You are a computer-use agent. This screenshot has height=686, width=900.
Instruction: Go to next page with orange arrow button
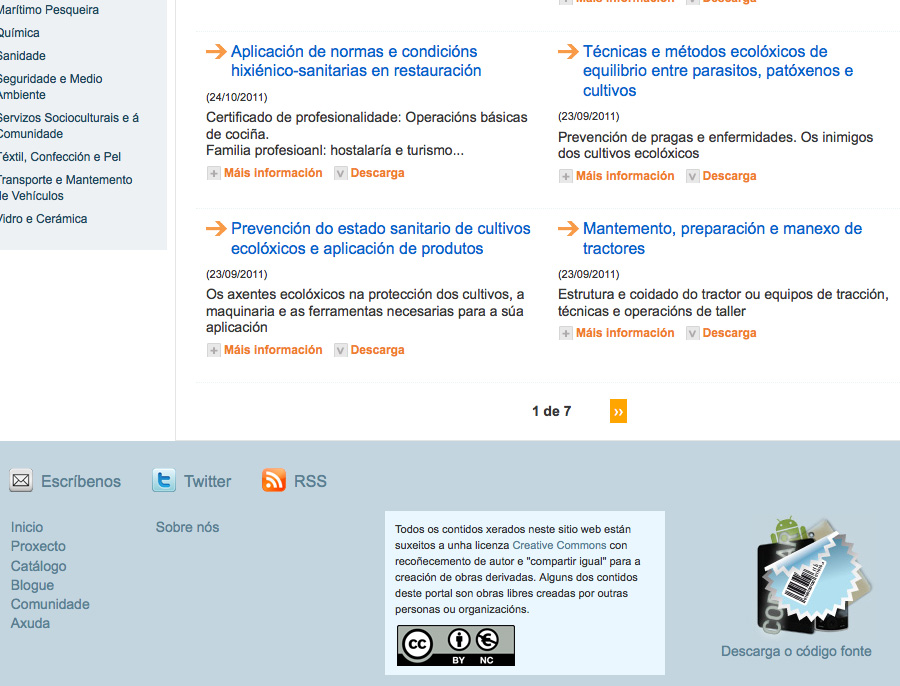(618, 411)
